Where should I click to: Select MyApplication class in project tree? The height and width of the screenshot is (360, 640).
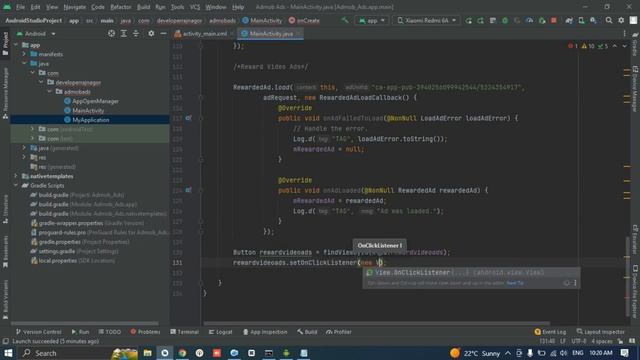click(x=87, y=120)
